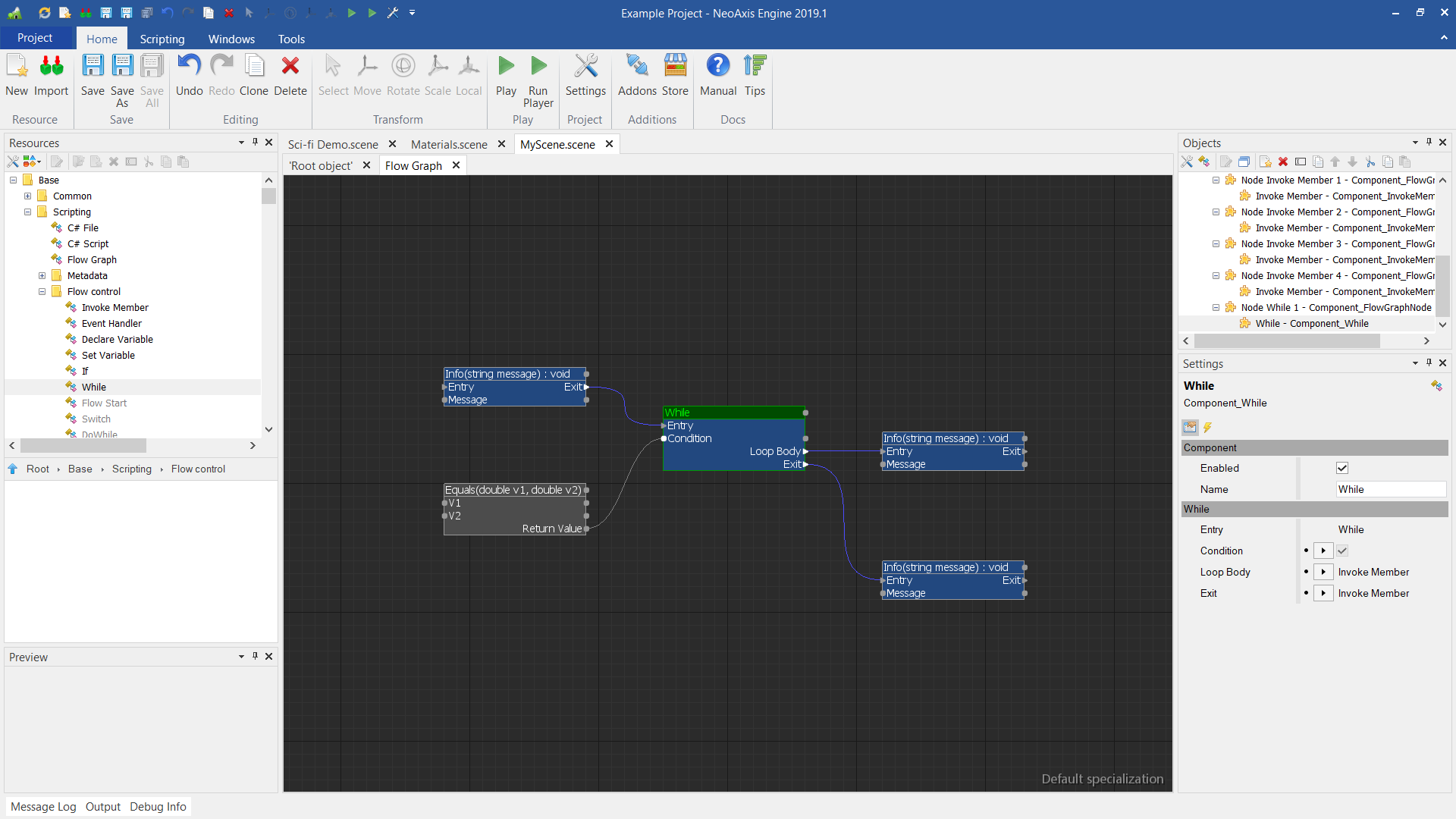Toggle the Condition checkbox in Settings
1456x819 pixels.
point(1342,551)
